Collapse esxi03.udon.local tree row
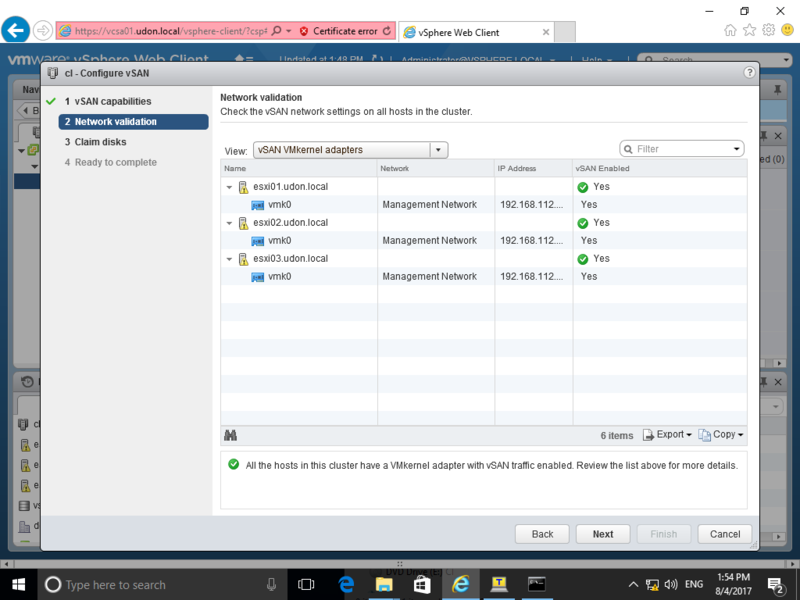 [229, 259]
